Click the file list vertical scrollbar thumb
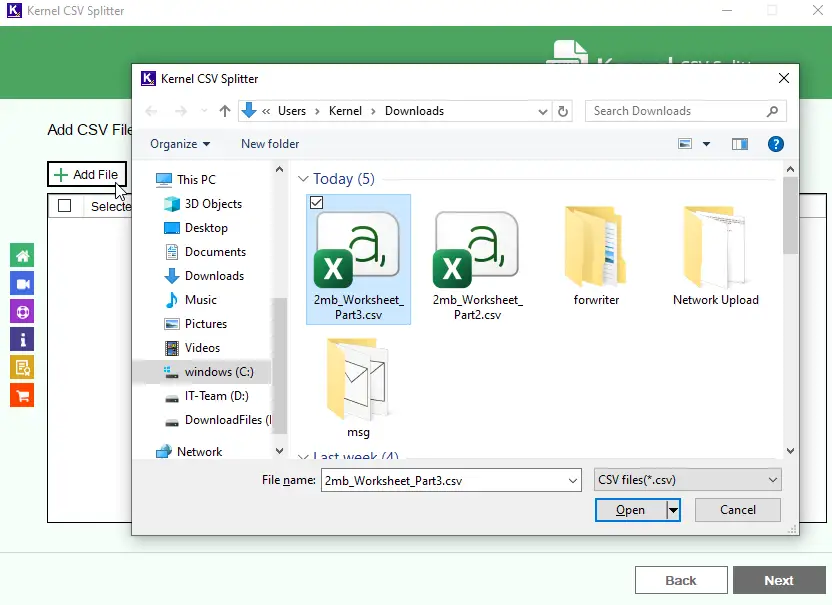 pyautogui.click(x=790, y=215)
